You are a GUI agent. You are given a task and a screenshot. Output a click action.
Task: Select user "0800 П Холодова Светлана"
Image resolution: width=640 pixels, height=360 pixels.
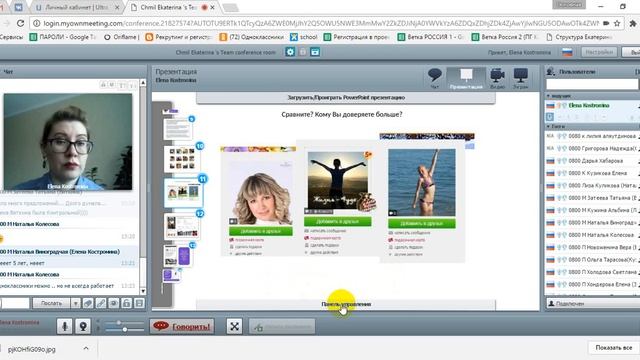point(602,272)
